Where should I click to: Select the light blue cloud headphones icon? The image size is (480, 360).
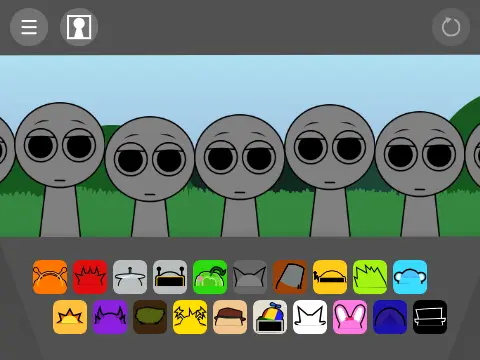click(x=410, y=277)
